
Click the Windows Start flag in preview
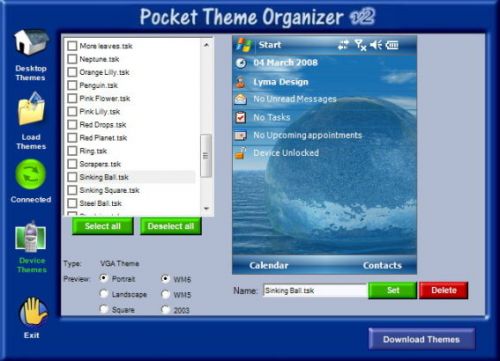244,45
